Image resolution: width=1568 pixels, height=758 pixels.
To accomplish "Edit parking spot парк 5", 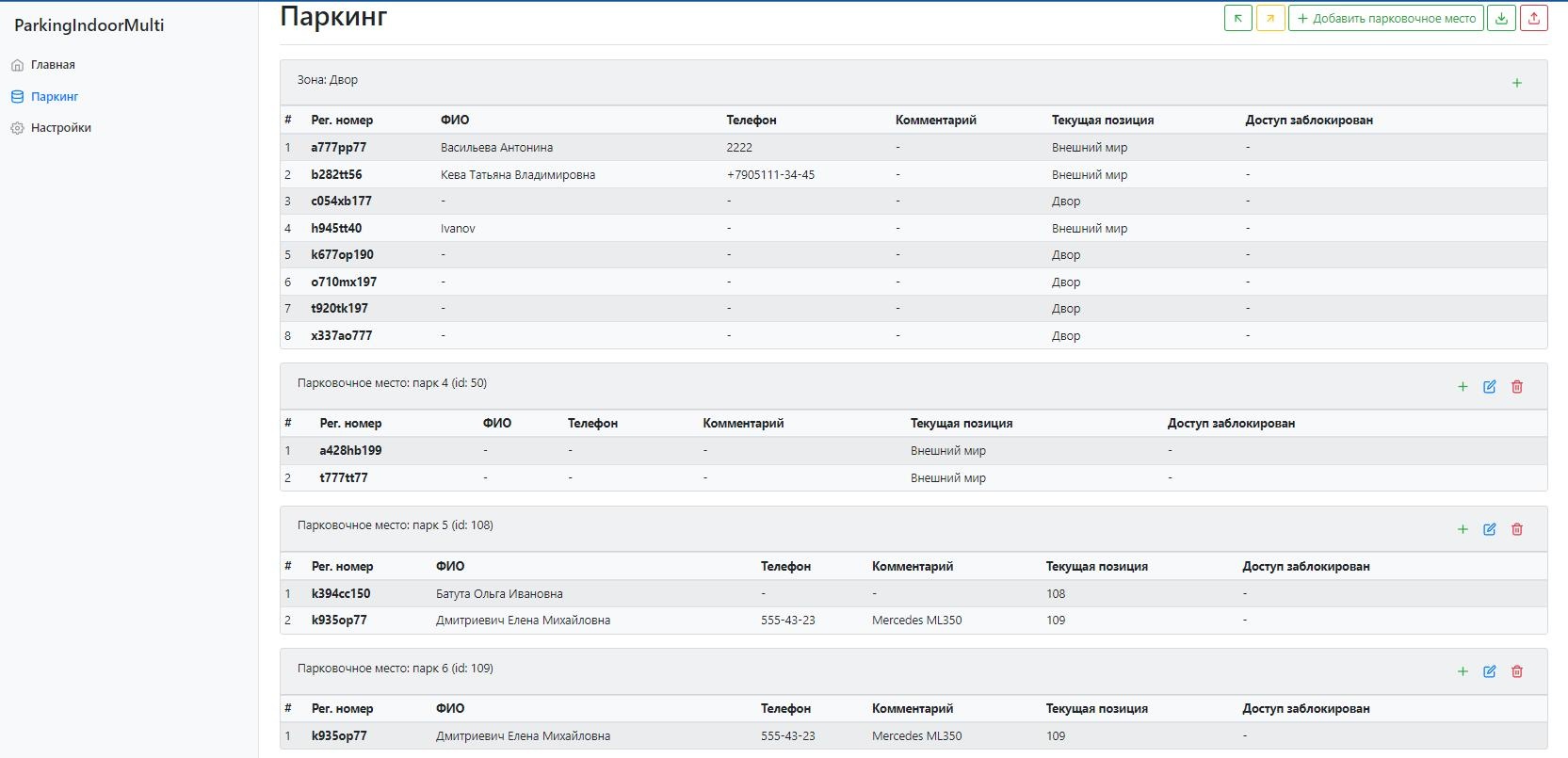I will [1490, 529].
